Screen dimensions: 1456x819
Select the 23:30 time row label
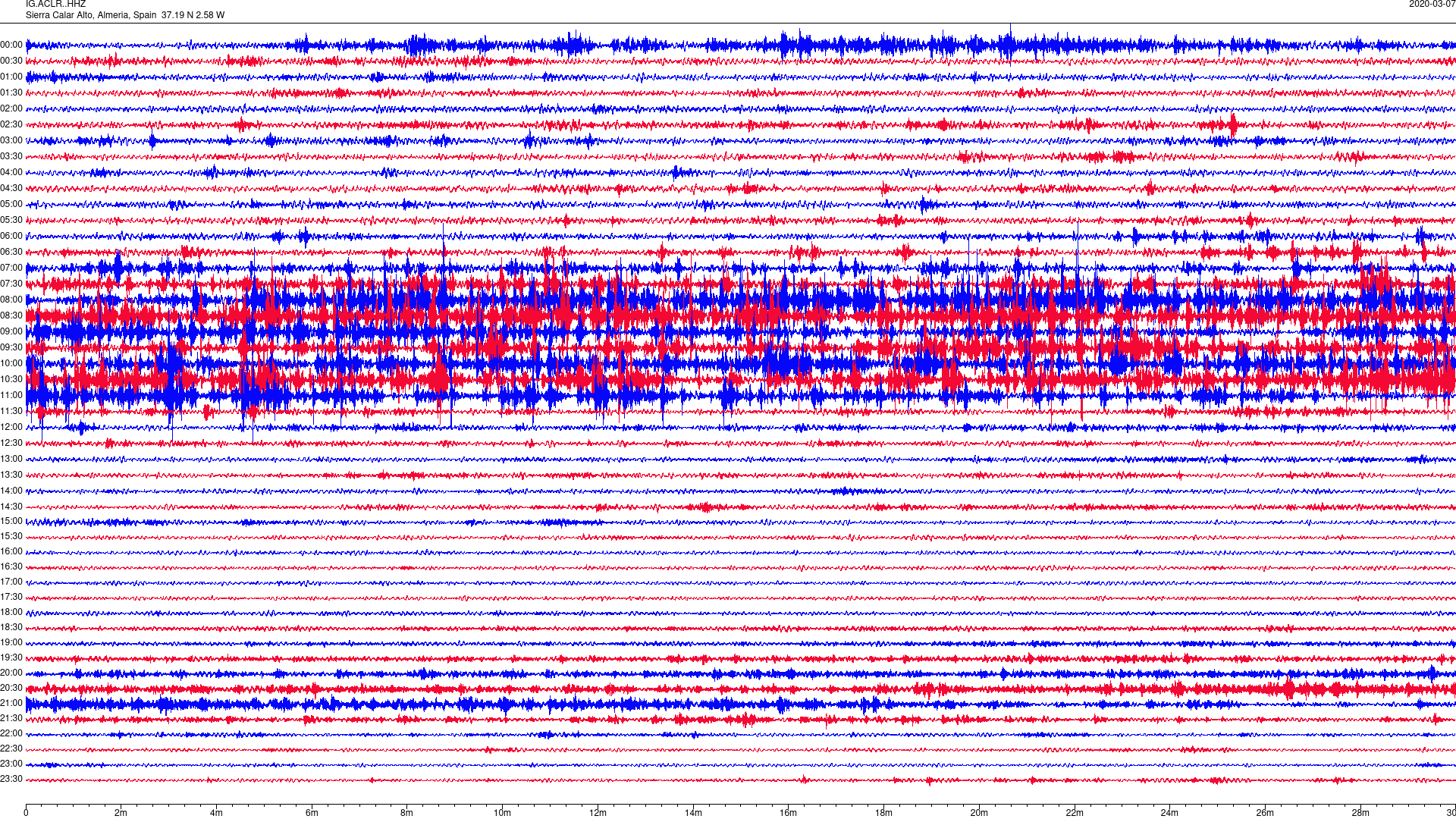[x=11, y=780]
